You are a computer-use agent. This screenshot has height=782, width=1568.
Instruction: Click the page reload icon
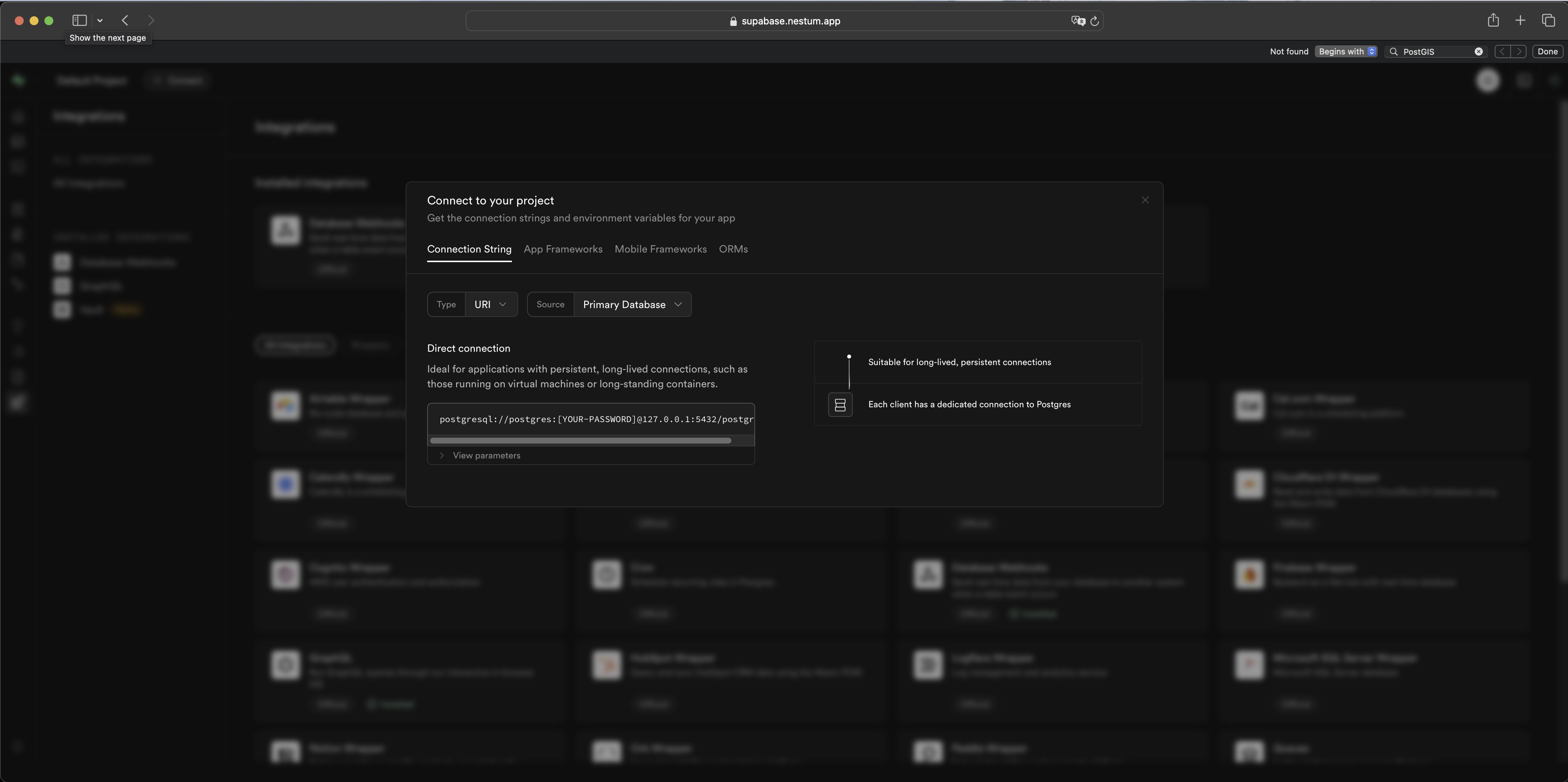coord(1095,21)
